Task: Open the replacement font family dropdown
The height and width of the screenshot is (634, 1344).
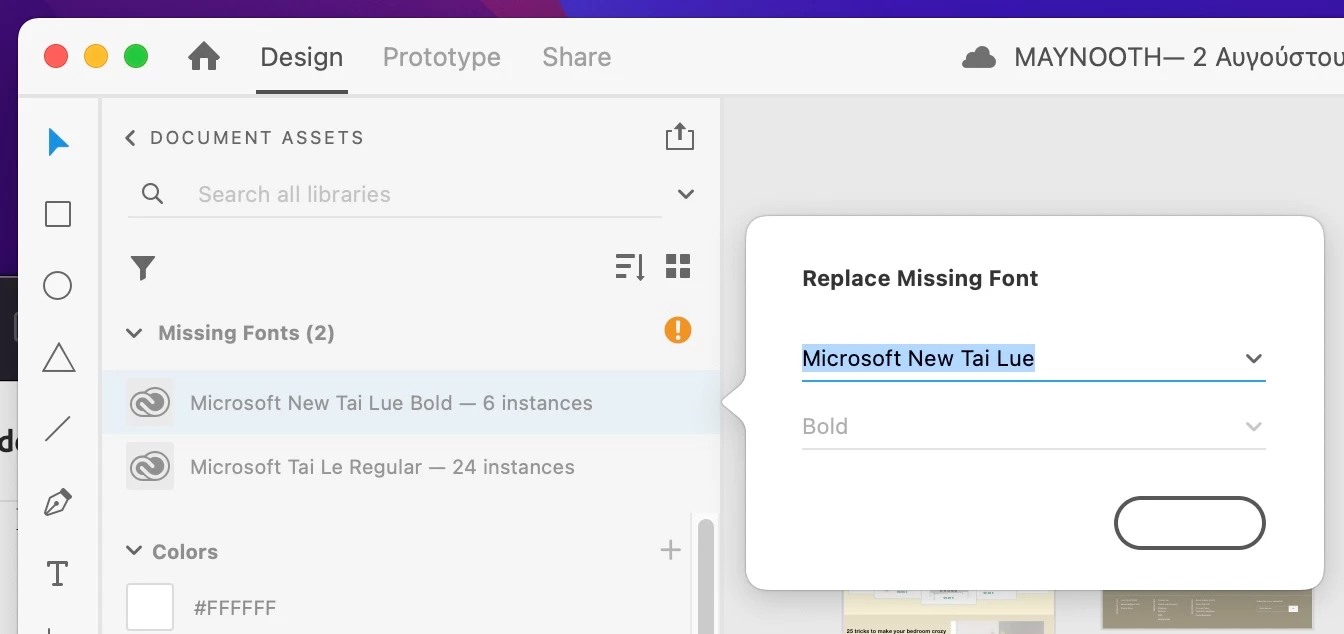Action: tap(1254, 358)
